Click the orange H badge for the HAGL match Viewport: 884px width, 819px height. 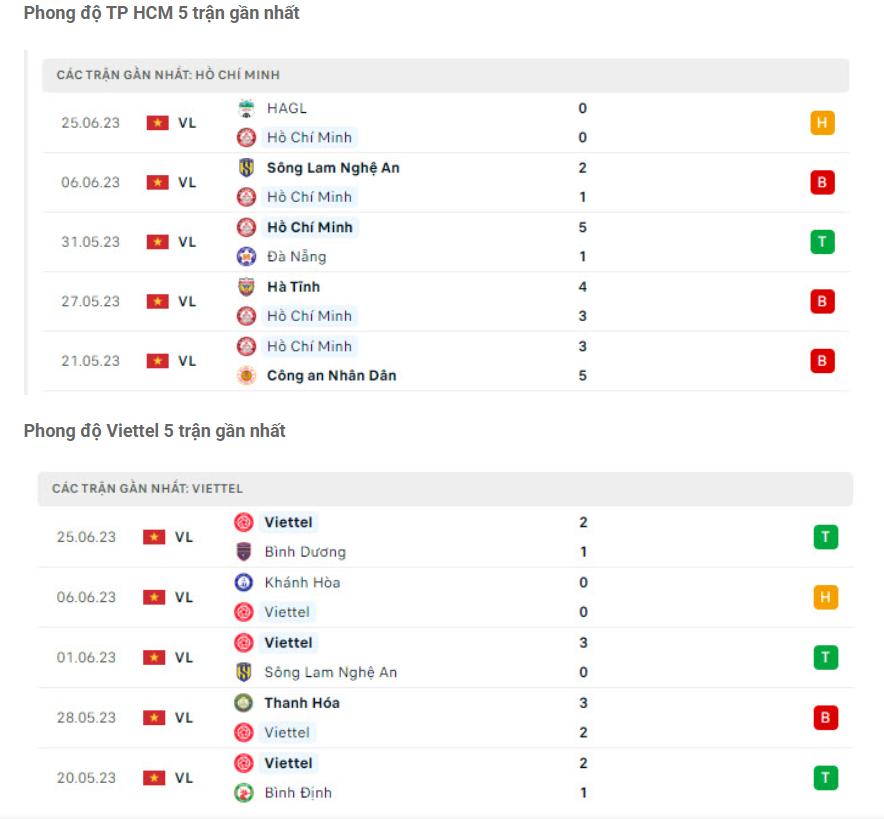822,123
